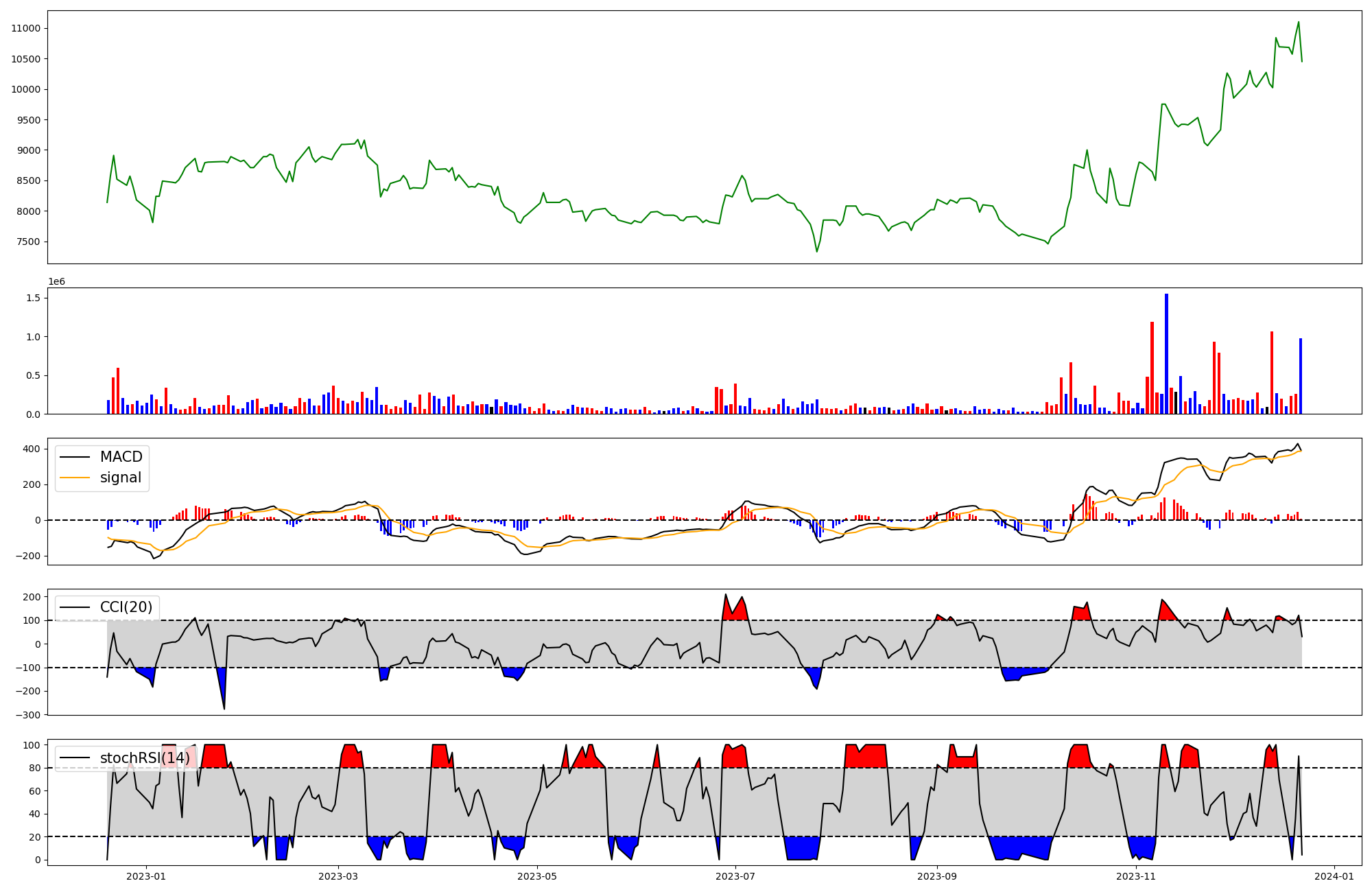This screenshot has width=1372, height=892.
Task: Click the 7500 price axis label
Action: coord(28,242)
